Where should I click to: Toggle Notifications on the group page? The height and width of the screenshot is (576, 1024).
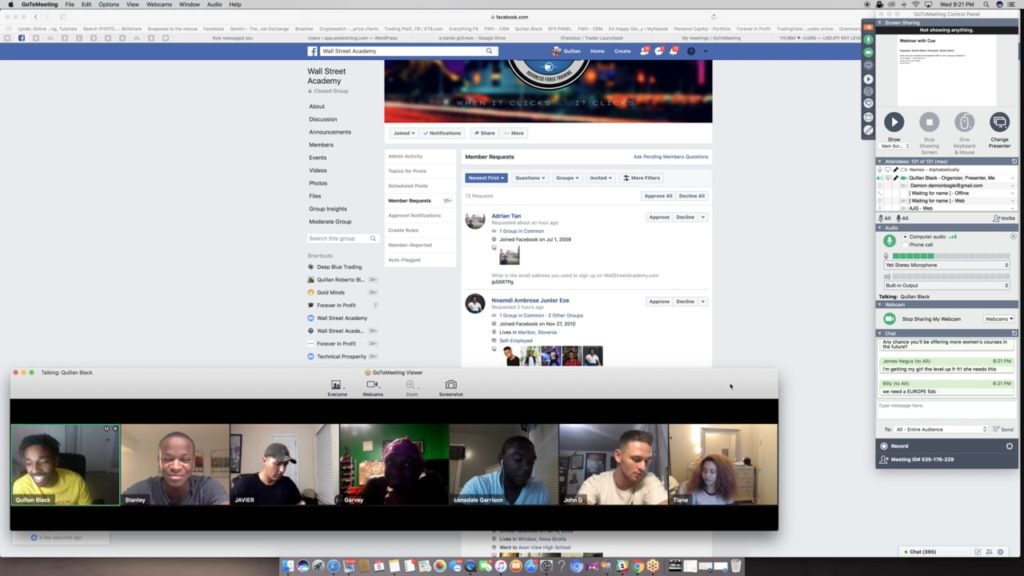tap(442, 133)
